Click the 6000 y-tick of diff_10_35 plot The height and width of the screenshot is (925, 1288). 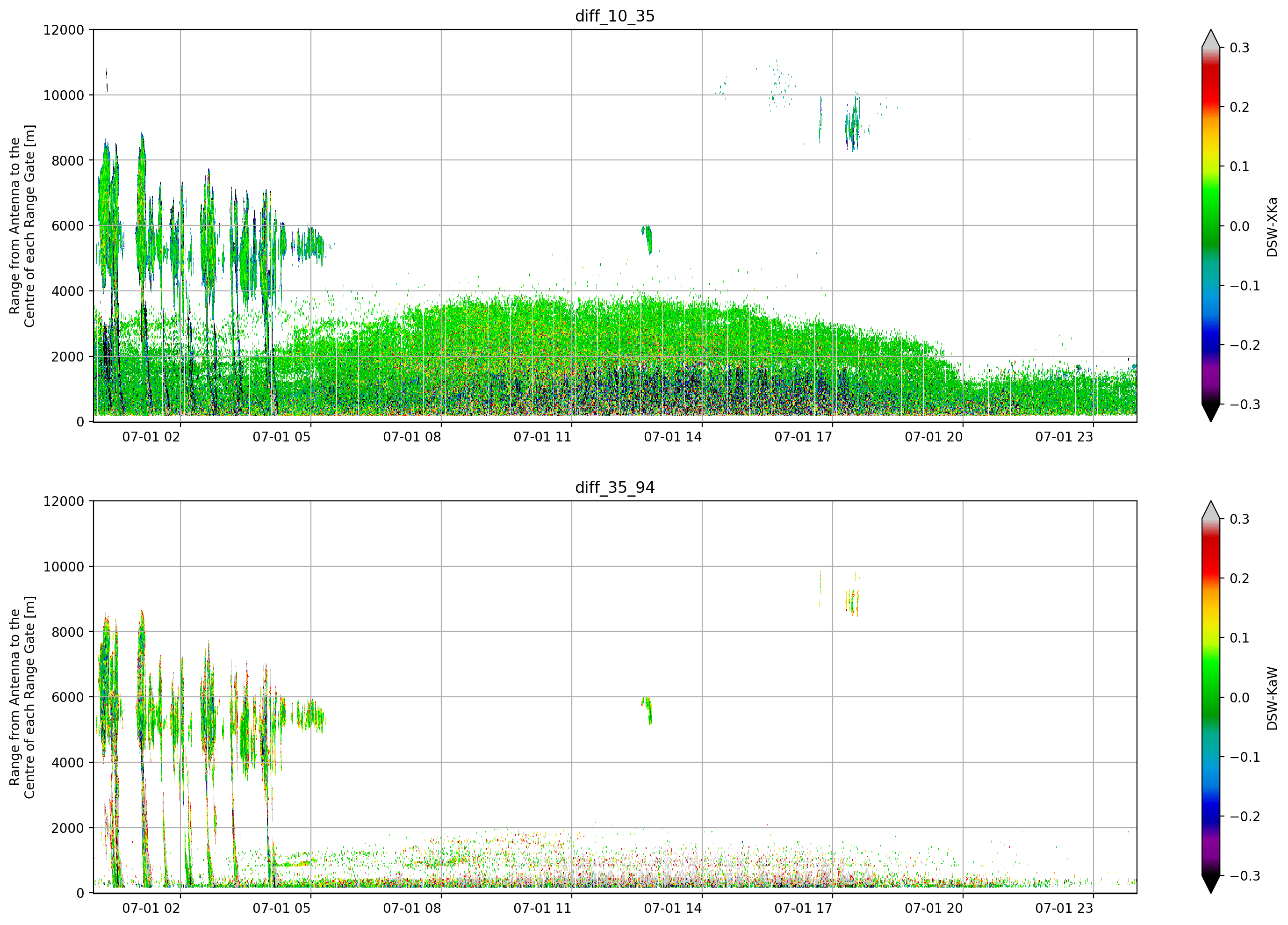(68, 225)
